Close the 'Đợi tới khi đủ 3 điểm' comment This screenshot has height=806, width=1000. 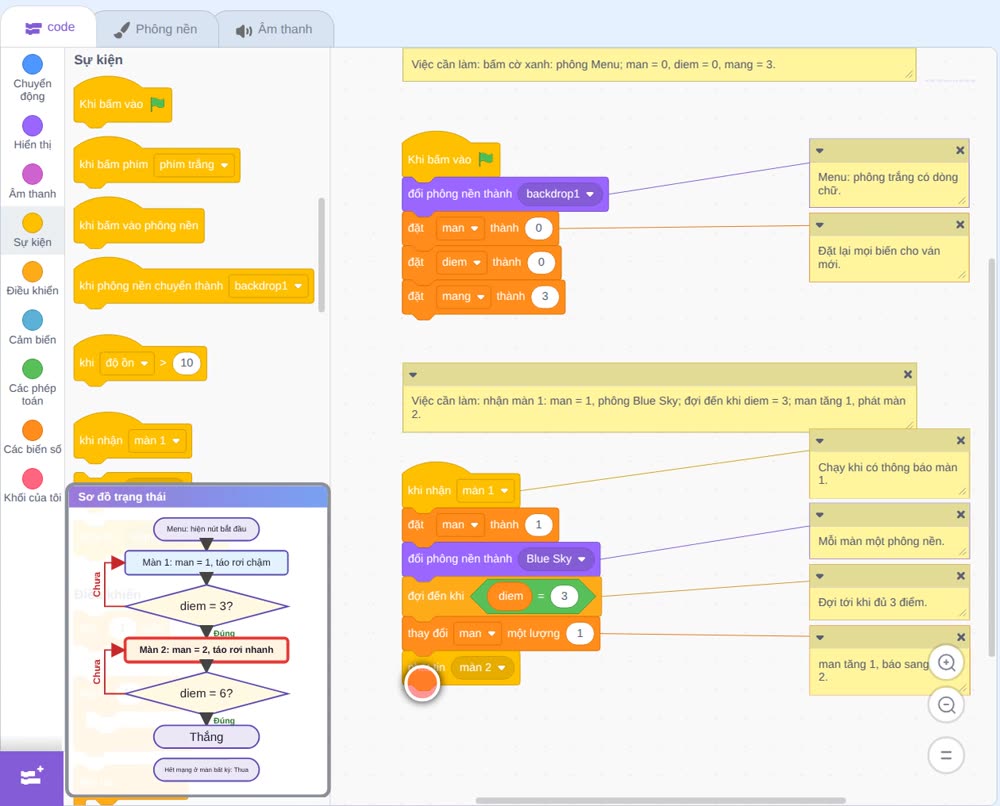pyautogui.click(x=960, y=576)
